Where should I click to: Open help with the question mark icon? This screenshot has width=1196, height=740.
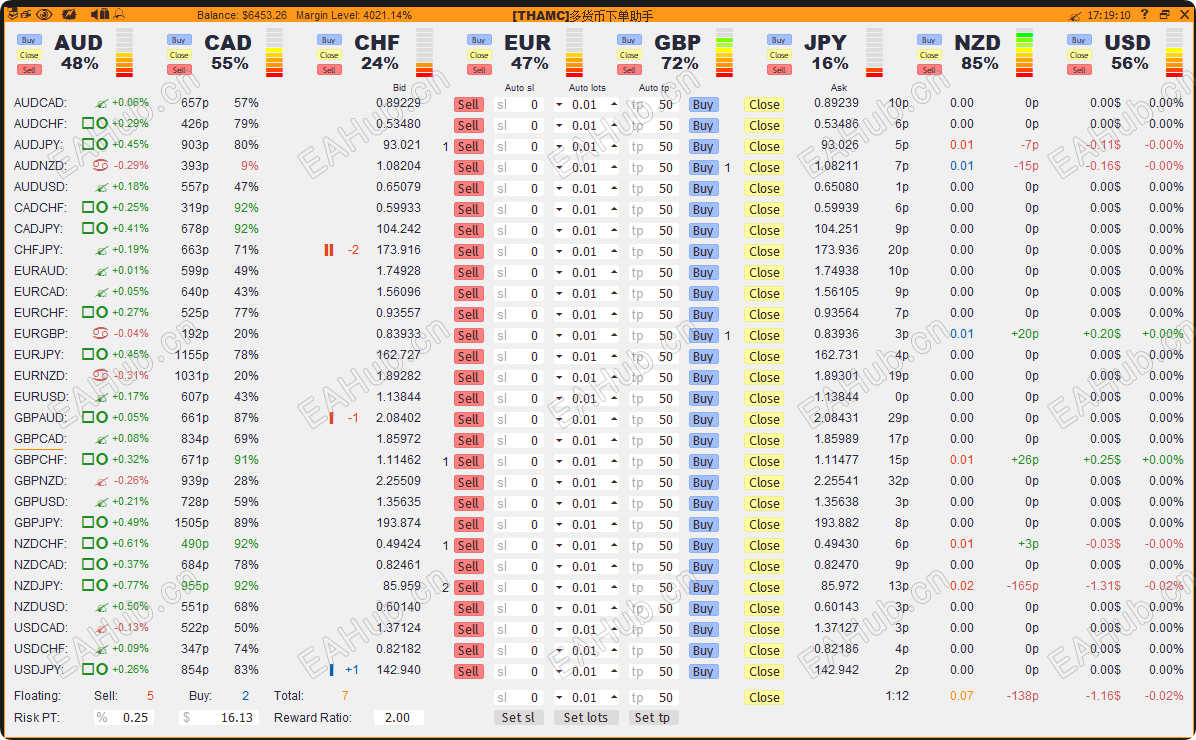point(1144,14)
